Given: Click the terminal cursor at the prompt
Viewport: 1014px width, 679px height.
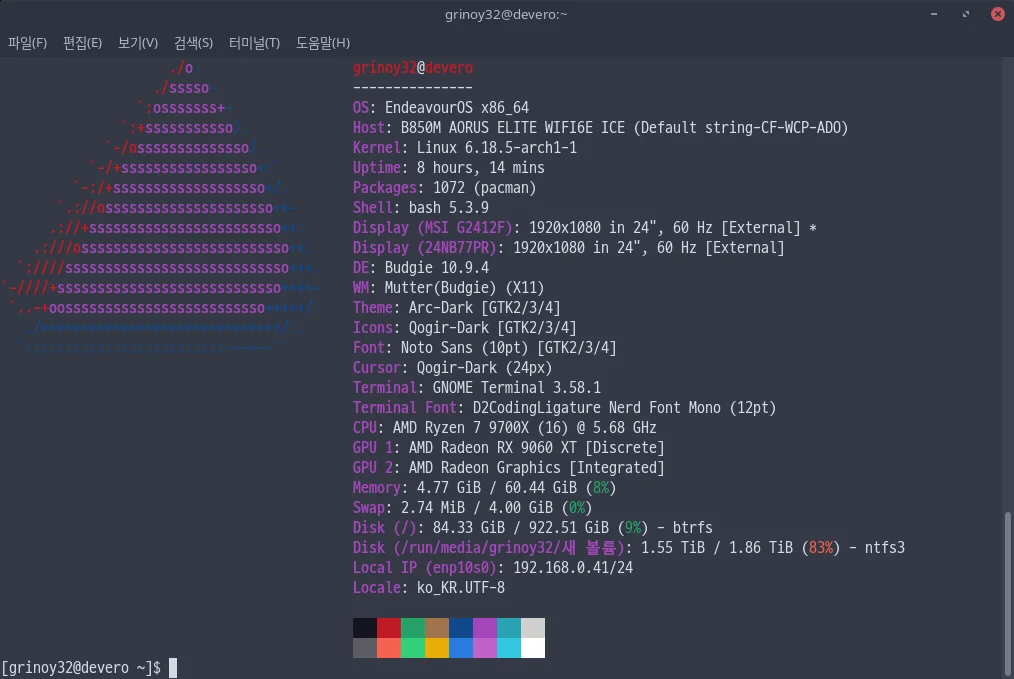Looking at the screenshot, I should 172,667.
